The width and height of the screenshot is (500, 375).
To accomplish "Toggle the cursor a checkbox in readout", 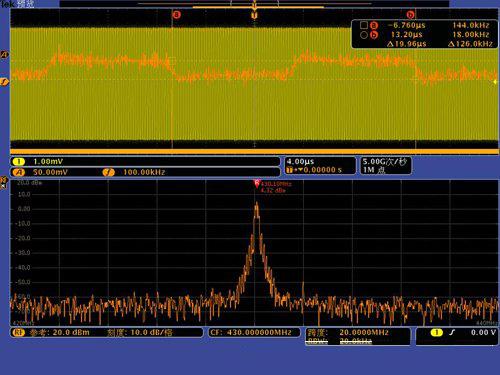I will click(x=364, y=25).
